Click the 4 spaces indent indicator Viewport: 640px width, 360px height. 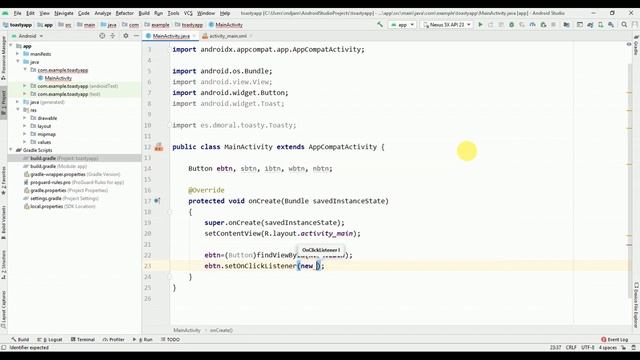coord(608,348)
